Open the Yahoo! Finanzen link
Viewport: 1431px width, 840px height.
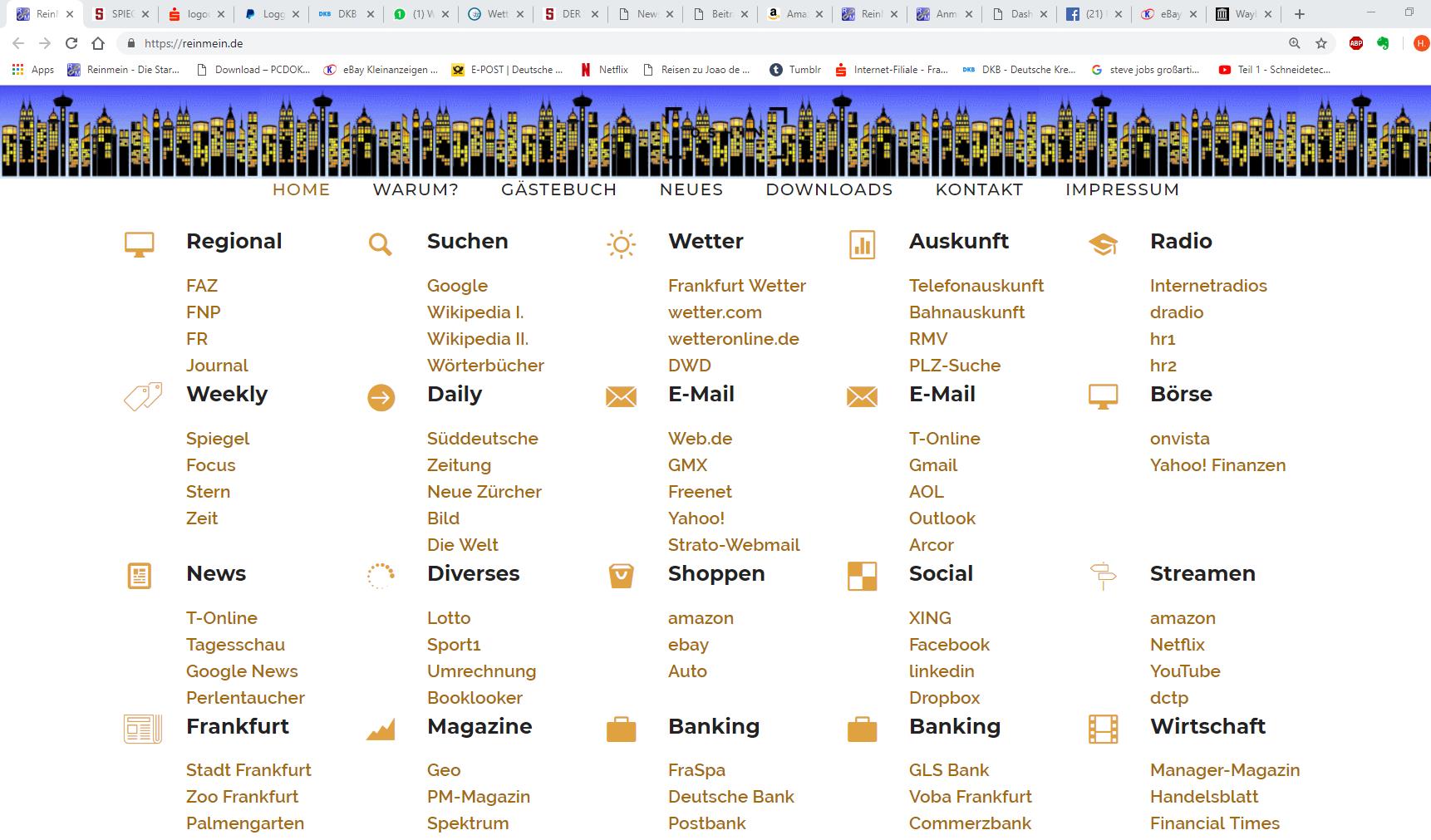coord(1217,465)
